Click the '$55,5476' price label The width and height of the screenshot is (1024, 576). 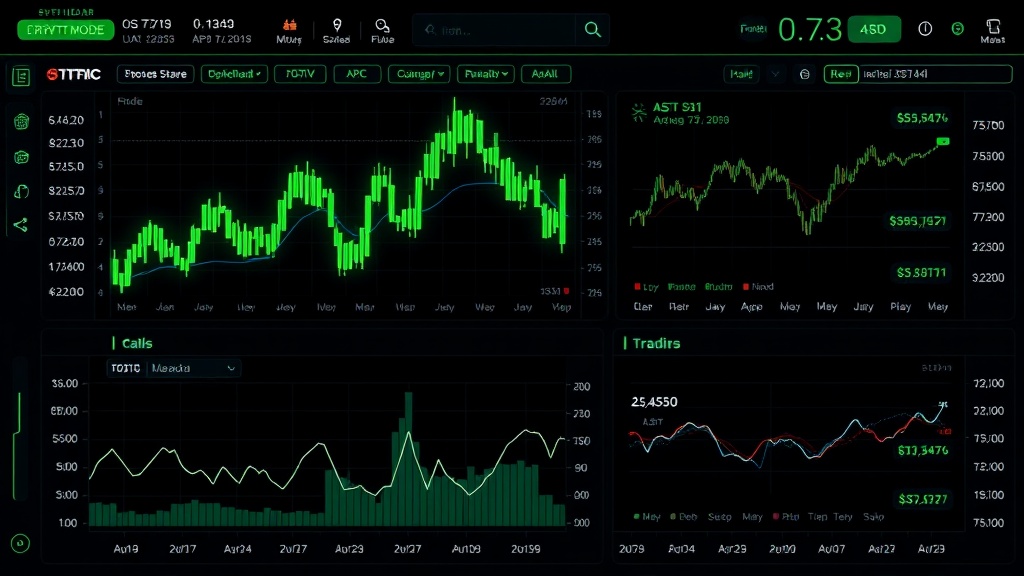(922, 118)
